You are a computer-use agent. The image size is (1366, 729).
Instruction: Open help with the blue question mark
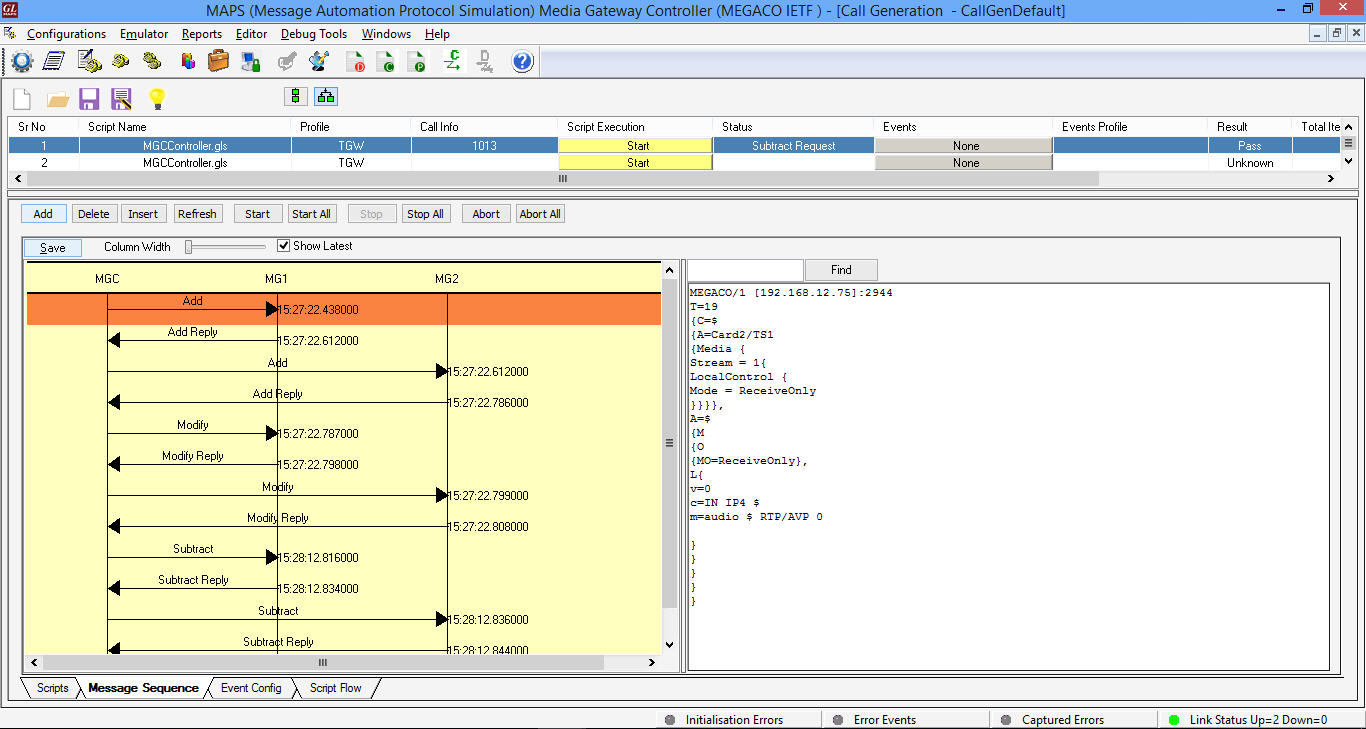[522, 62]
